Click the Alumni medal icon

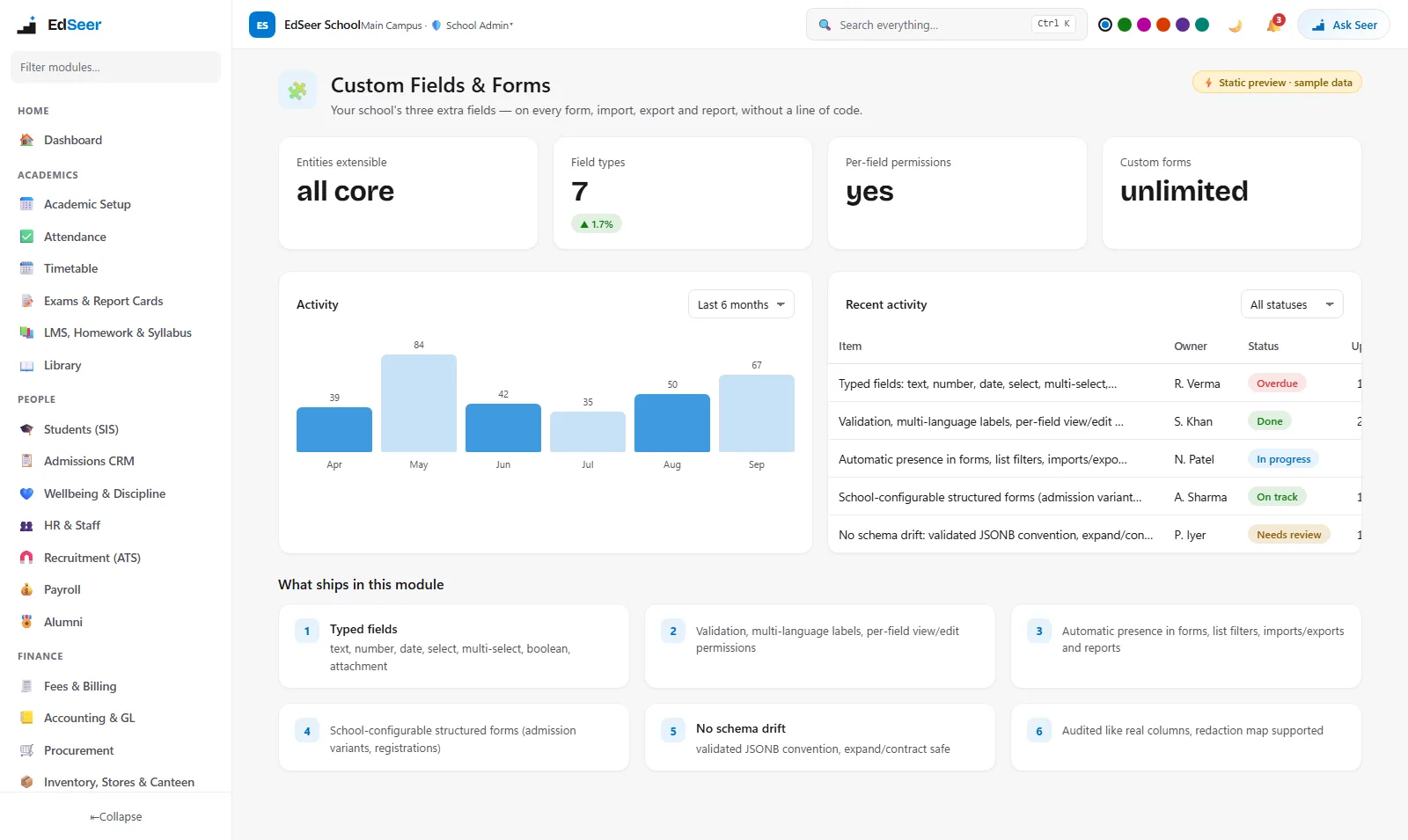point(26,622)
